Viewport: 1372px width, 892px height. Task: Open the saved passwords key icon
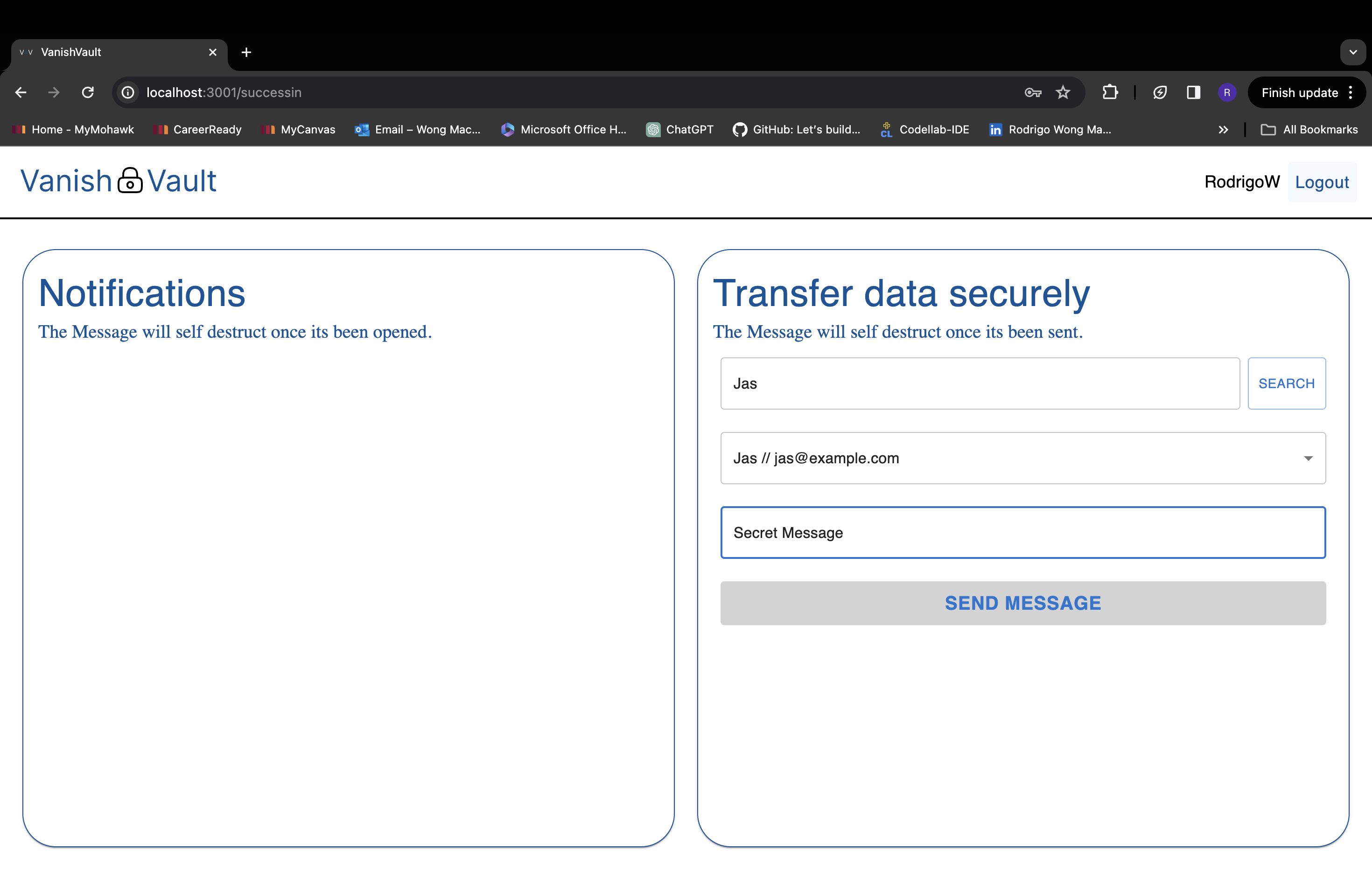pyautogui.click(x=1032, y=92)
